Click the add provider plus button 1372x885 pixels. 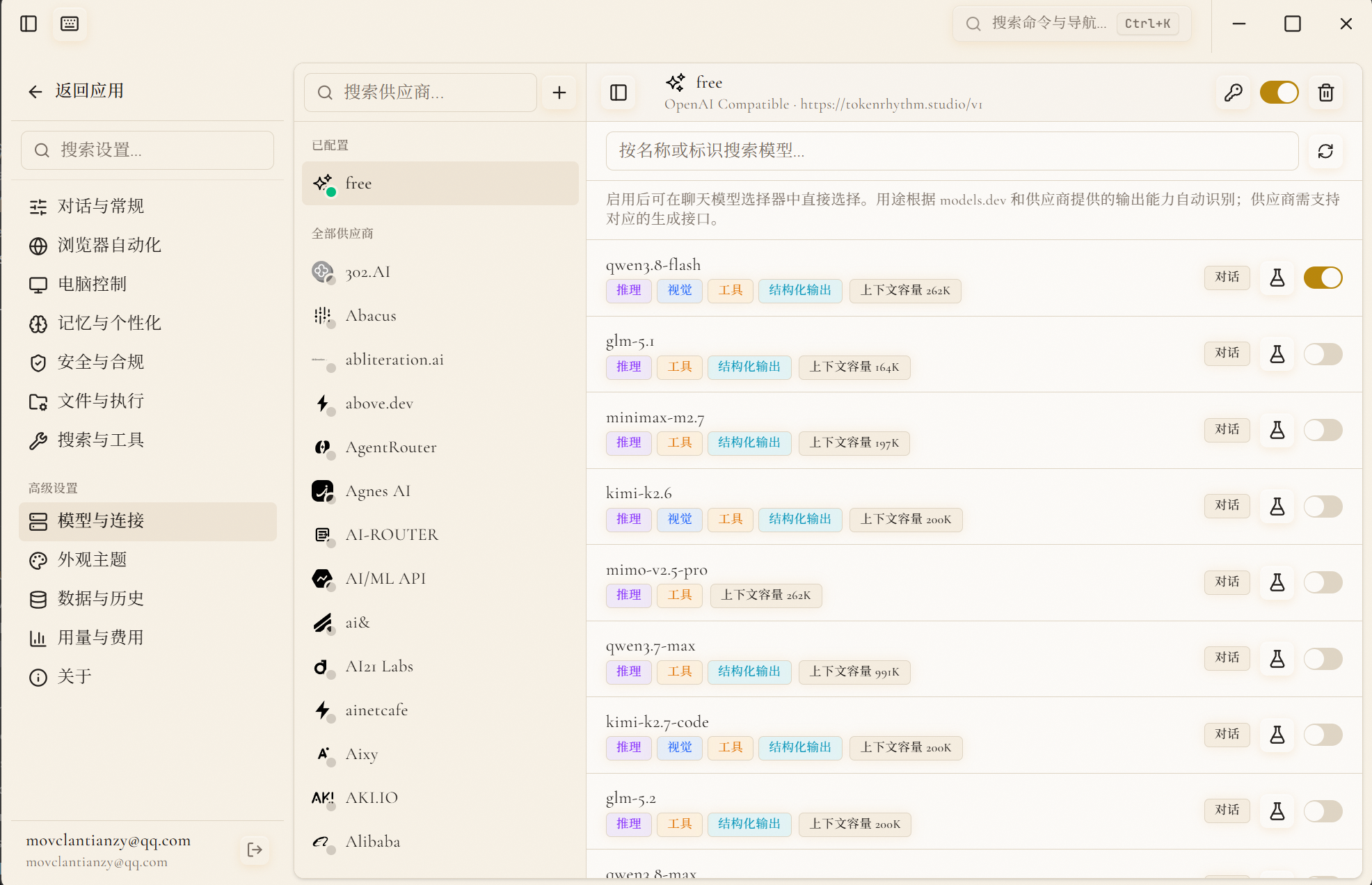click(x=559, y=93)
